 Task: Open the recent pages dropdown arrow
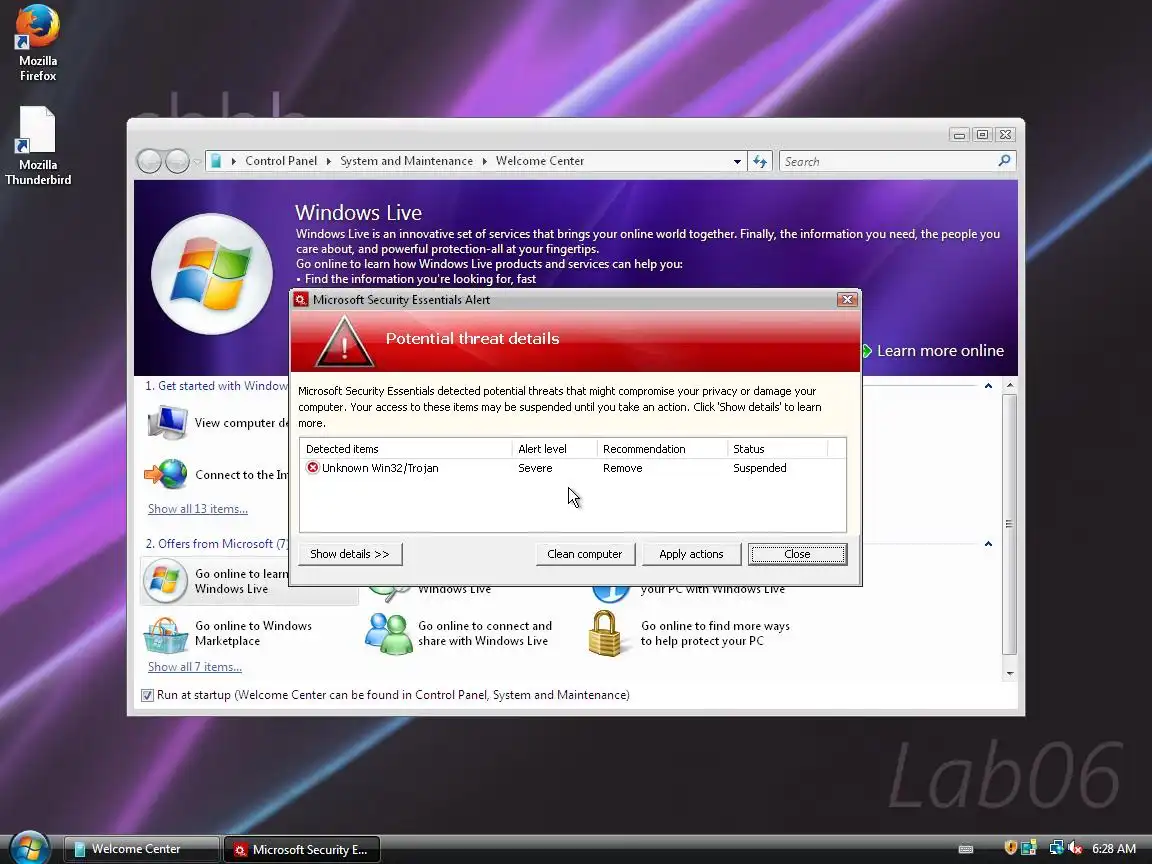click(x=197, y=161)
